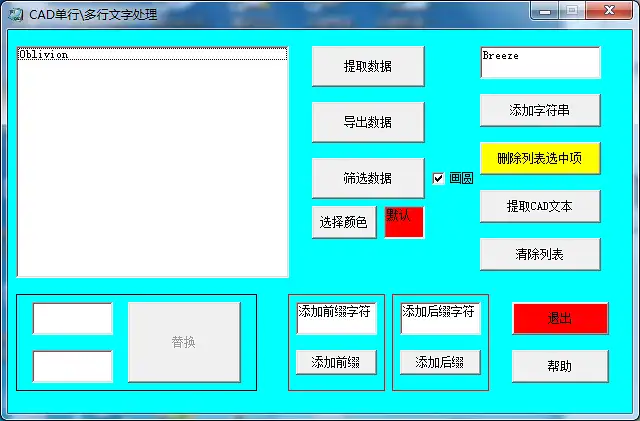This screenshot has width=640, height=421.
Task: Click the red 退出 button
Action: [x=560, y=319]
